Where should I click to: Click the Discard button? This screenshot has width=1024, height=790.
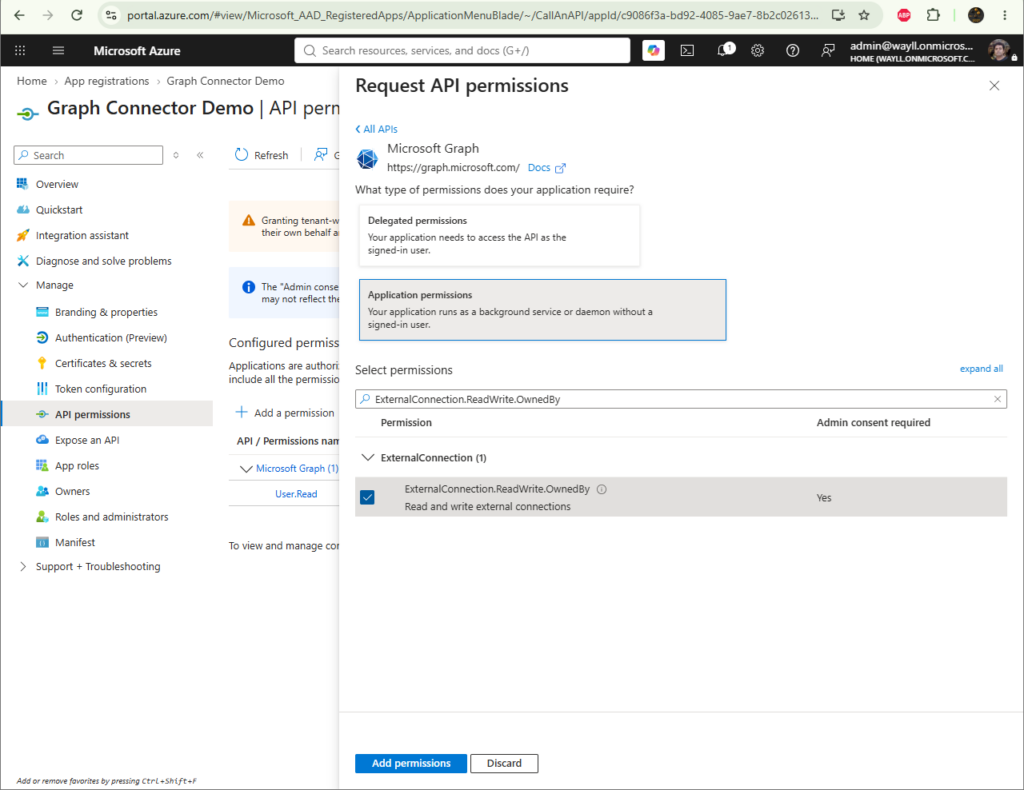click(x=504, y=763)
